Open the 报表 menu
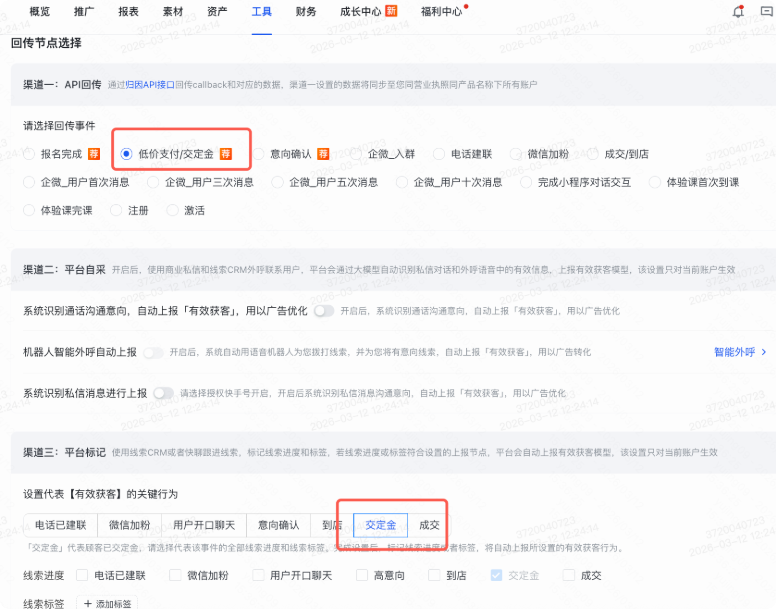This screenshot has height=609, width=776. coord(129,11)
